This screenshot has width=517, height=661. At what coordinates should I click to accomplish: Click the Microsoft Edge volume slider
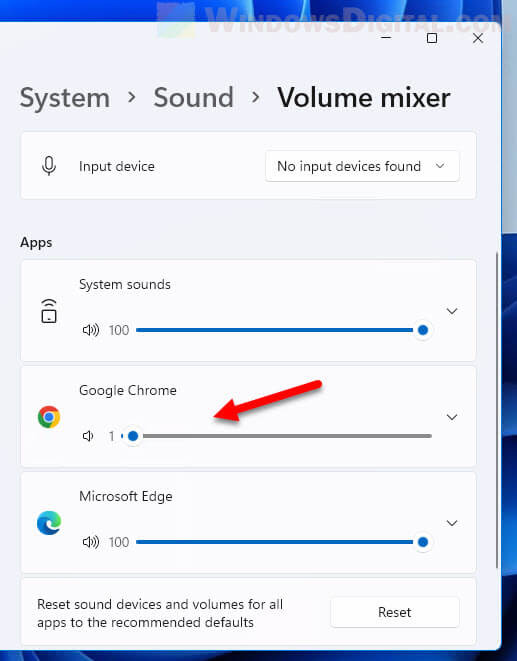coord(283,542)
